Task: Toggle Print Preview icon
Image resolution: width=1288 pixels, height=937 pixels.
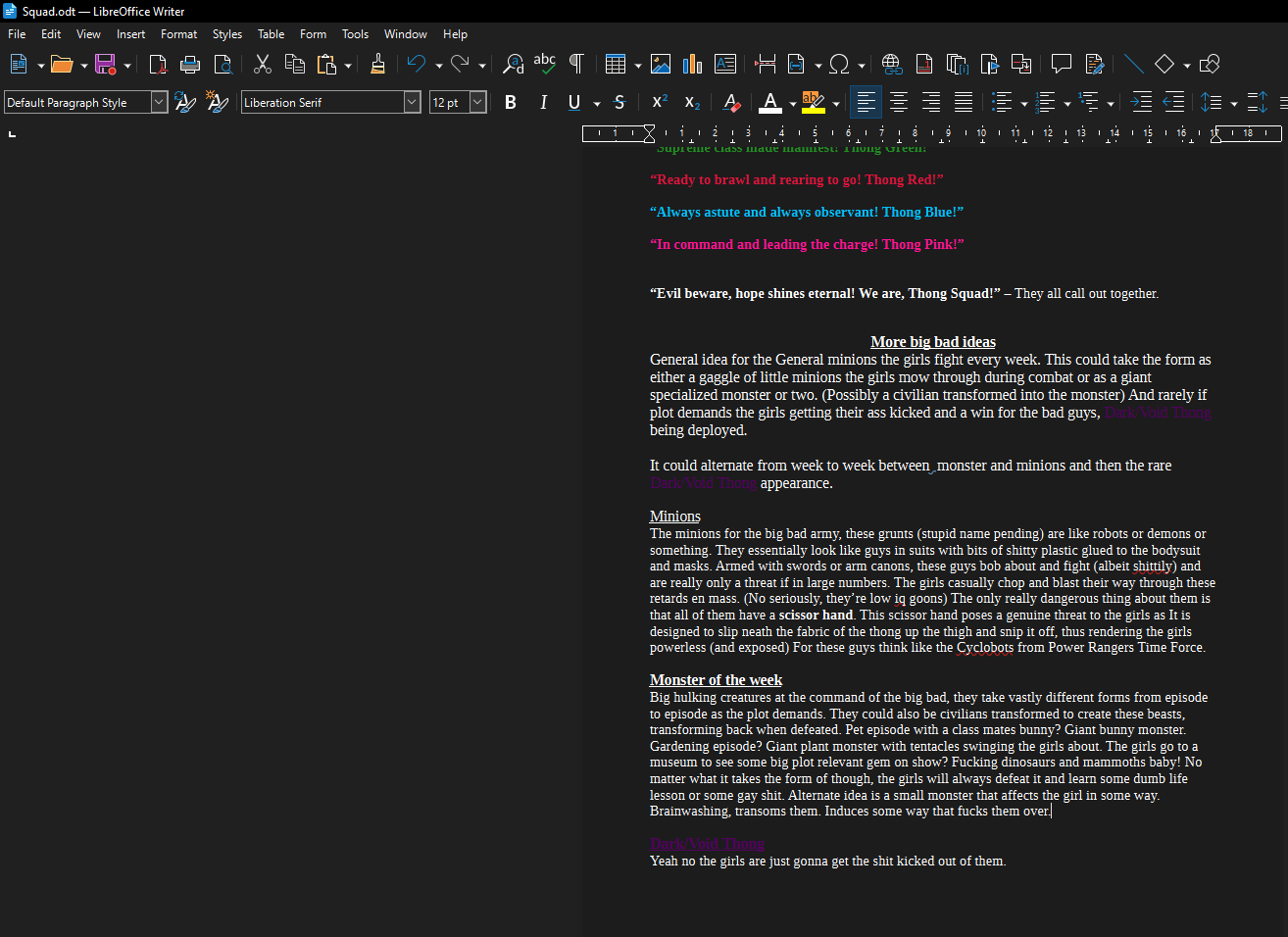Action: point(223,65)
